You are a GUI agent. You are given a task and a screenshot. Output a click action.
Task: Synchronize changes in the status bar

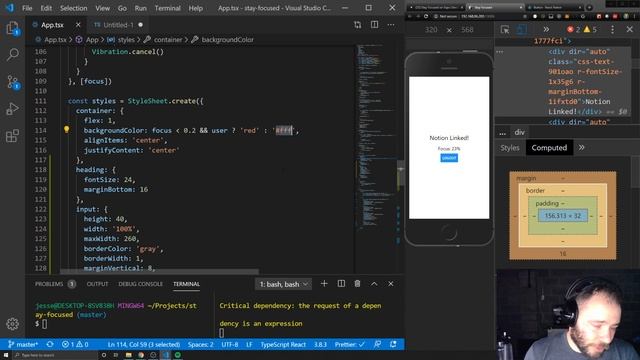pyautogui.click(x=50, y=344)
